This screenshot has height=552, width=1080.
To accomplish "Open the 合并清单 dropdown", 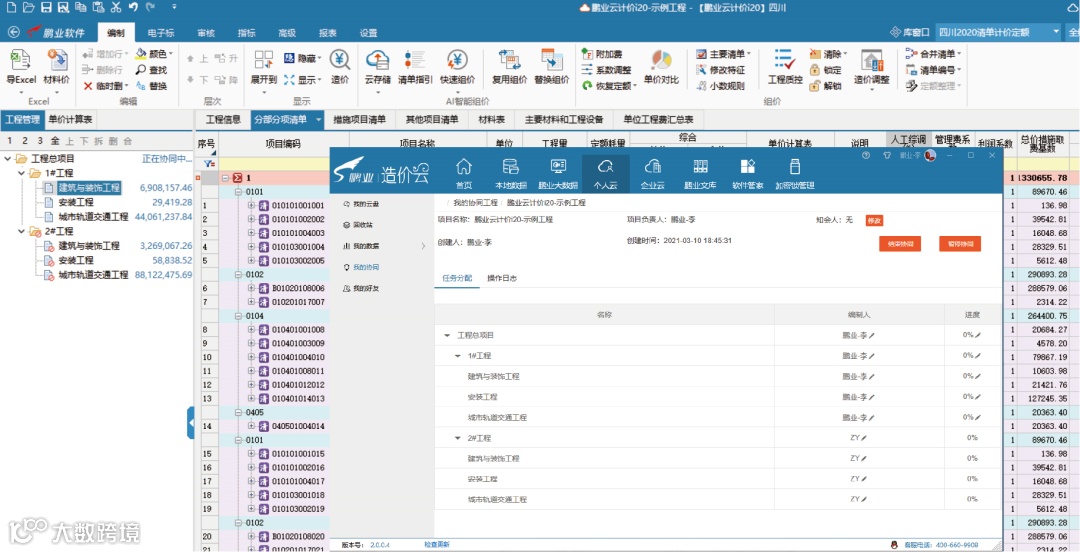I will 933,54.
